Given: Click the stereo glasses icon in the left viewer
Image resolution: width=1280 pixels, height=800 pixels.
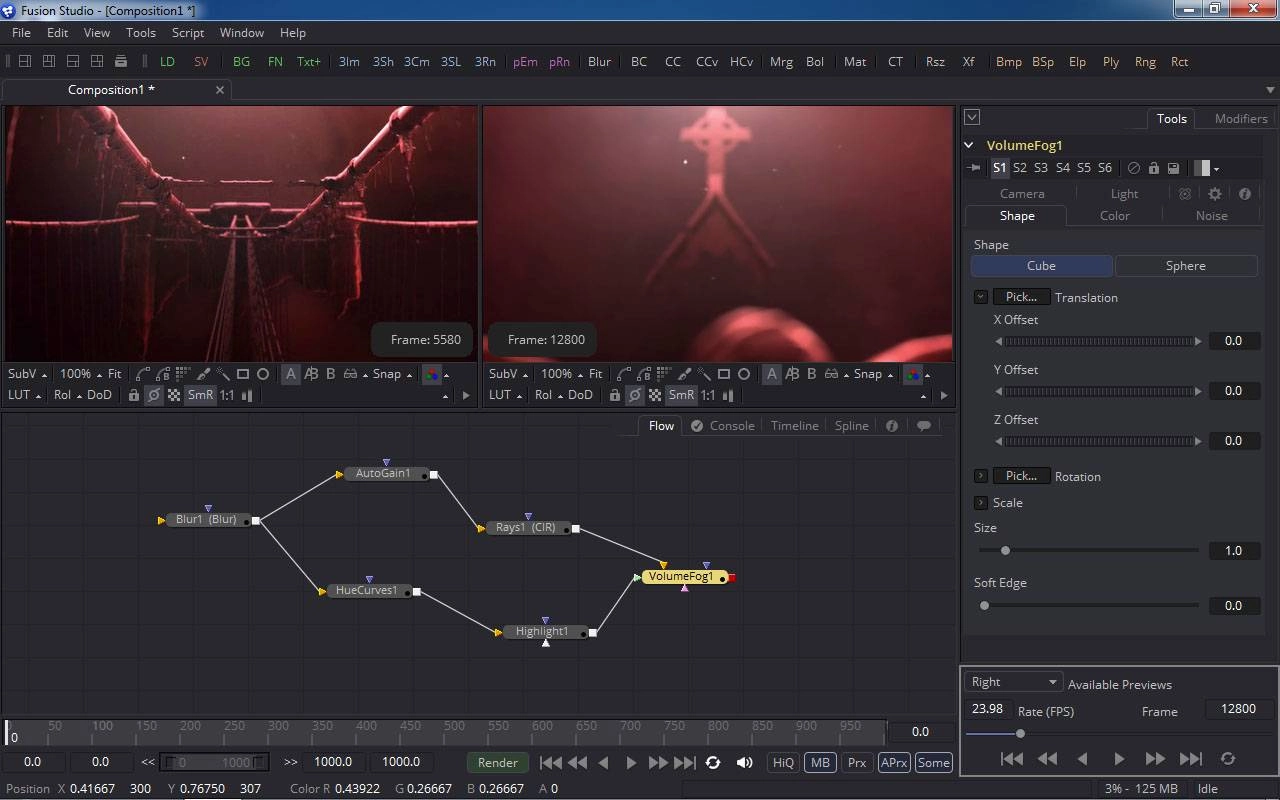Looking at the screenshot, I should 351,374.
